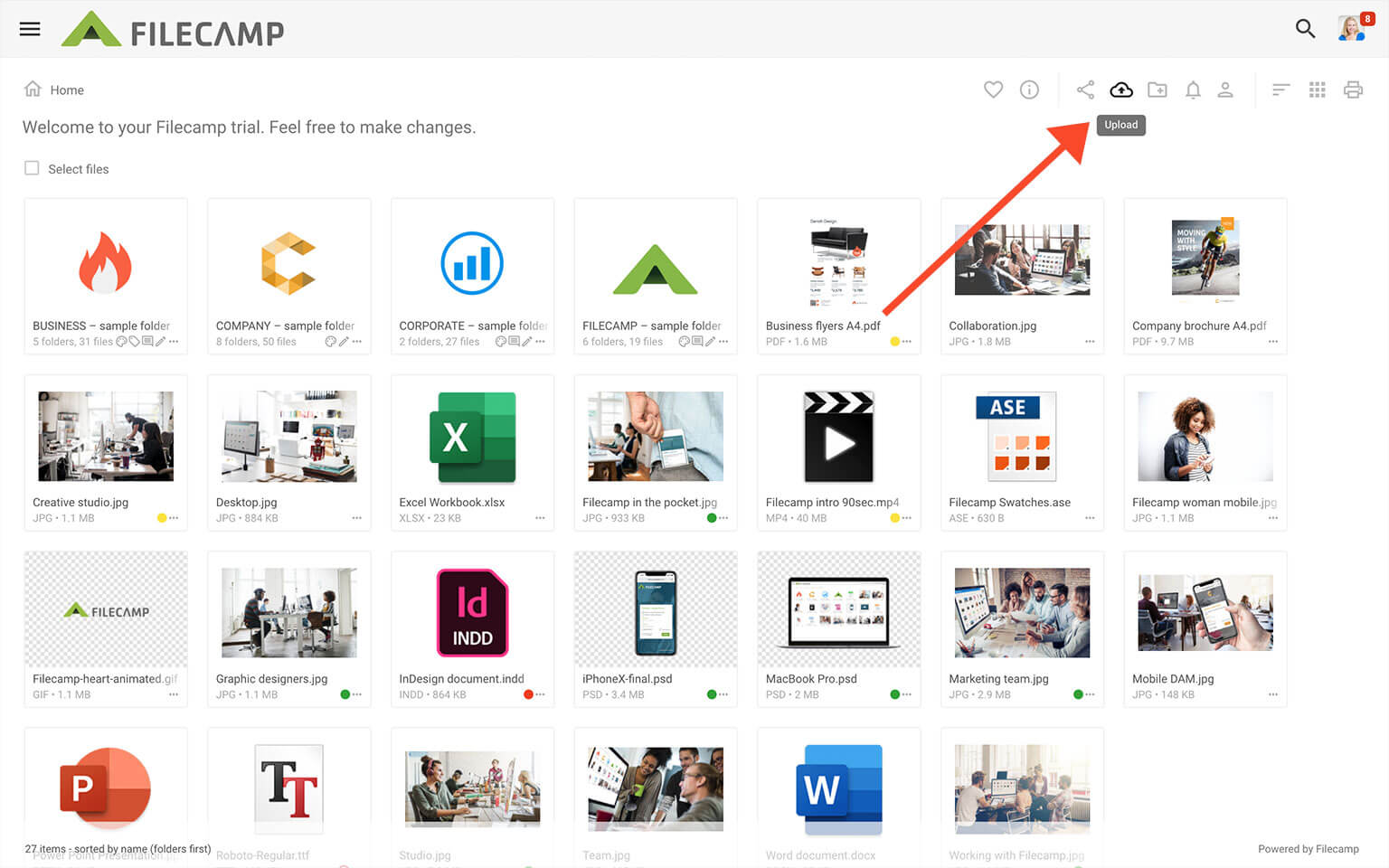
Task: Click the iPhoneX-final.psd file name
Action: [628, 679]
